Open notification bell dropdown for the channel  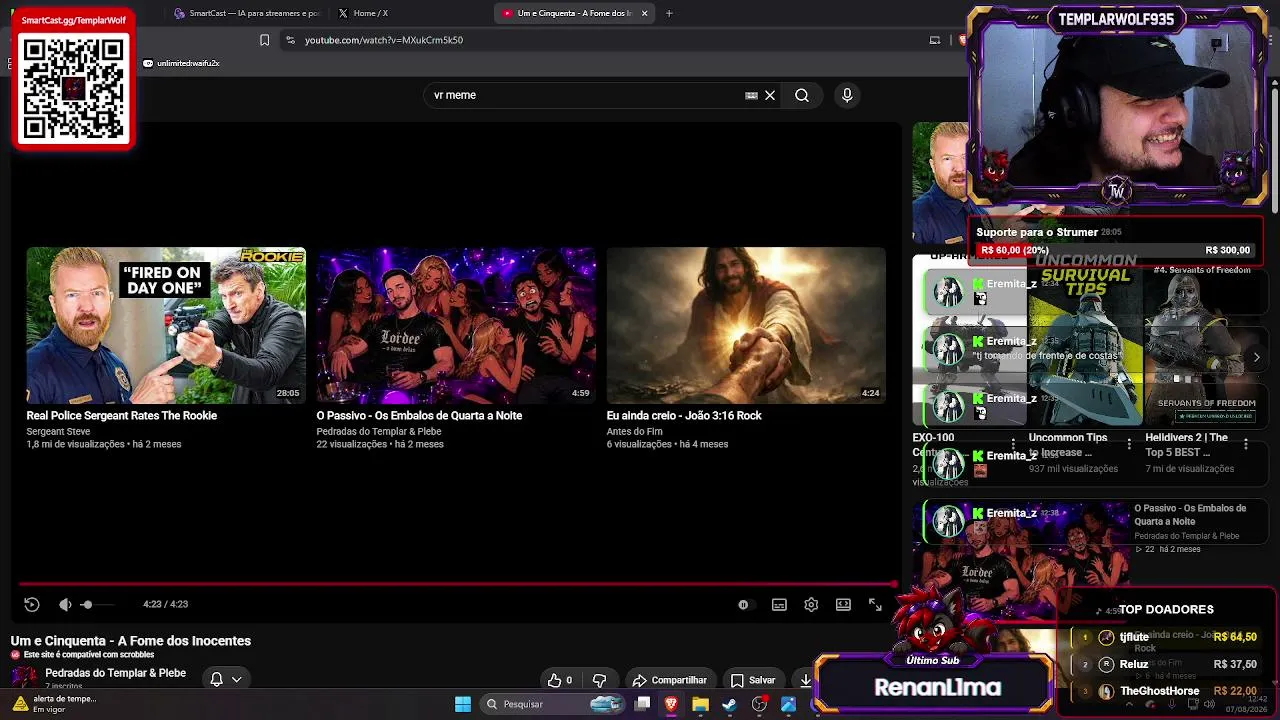point(226,679)
